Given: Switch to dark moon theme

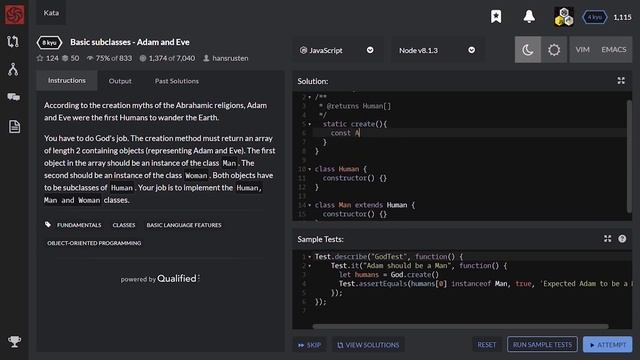Looking at the screenshot, I should point(528,50).
